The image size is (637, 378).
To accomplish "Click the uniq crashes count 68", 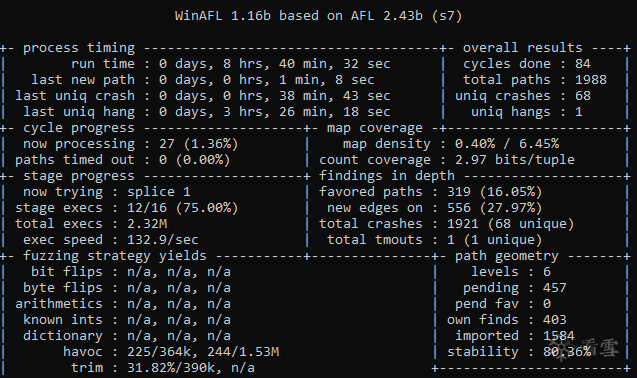I will tap(583, 96).
